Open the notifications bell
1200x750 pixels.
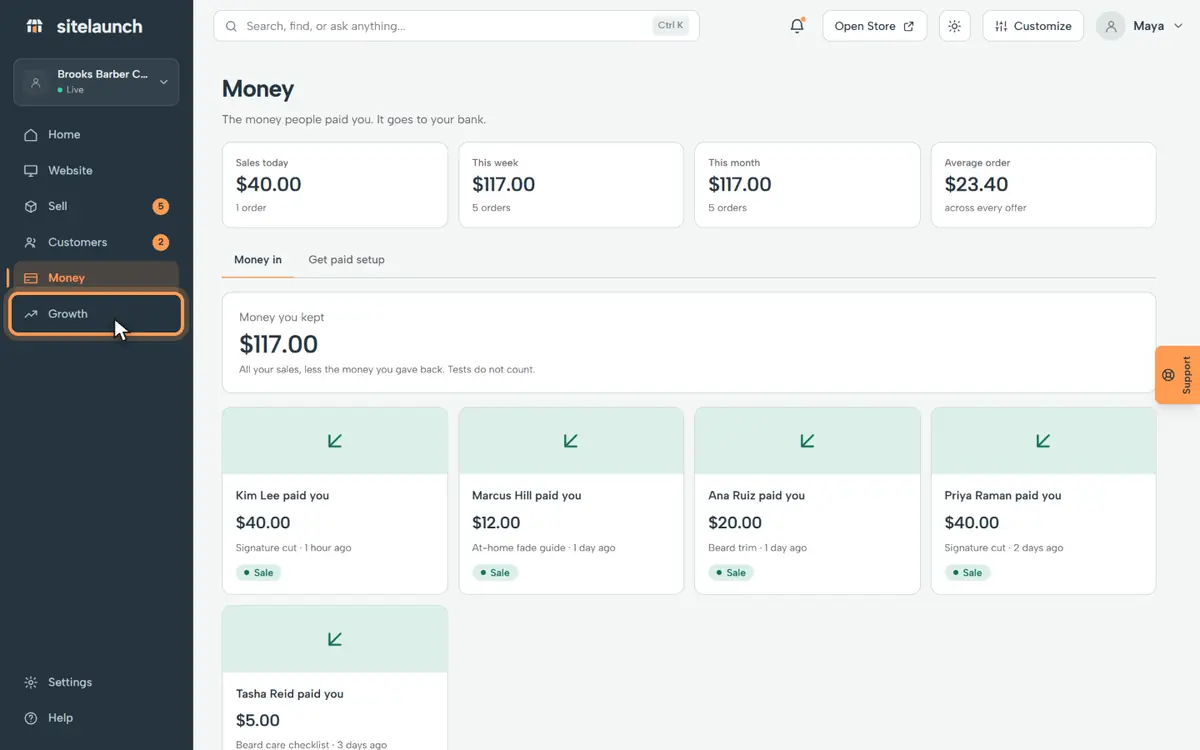click(797, 26)
